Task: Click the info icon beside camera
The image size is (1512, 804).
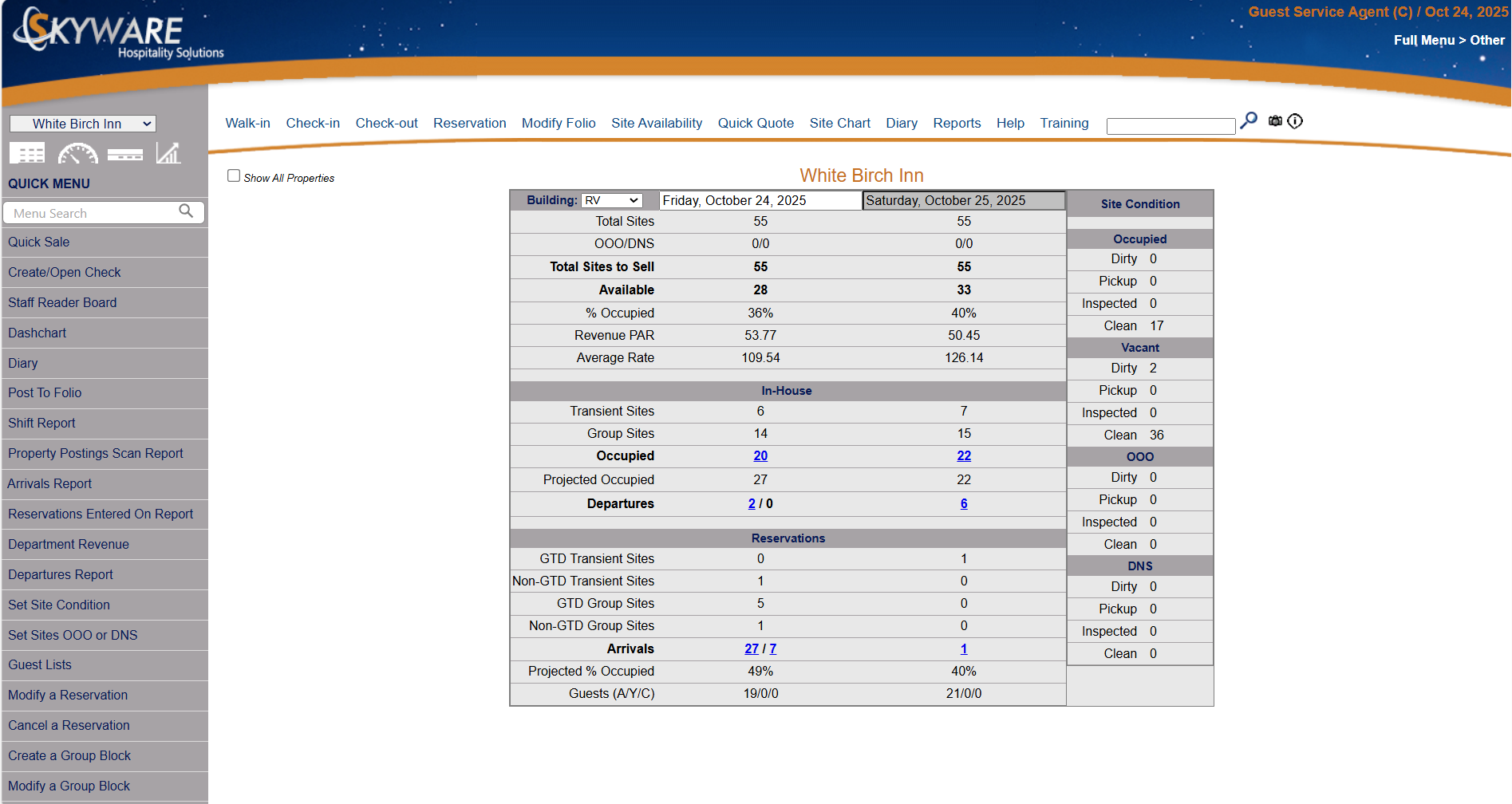Action: (1295, 121)
